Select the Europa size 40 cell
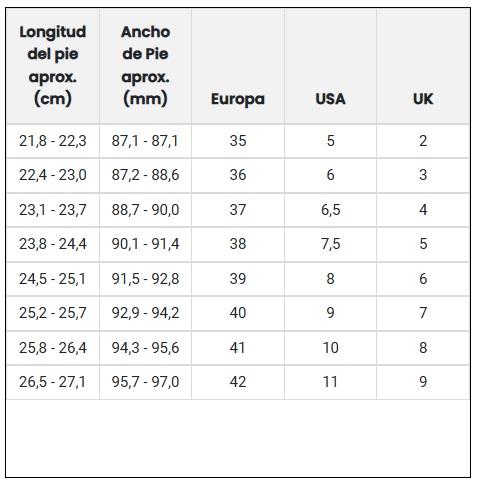 pyautogui.click(x=238, y=313)
